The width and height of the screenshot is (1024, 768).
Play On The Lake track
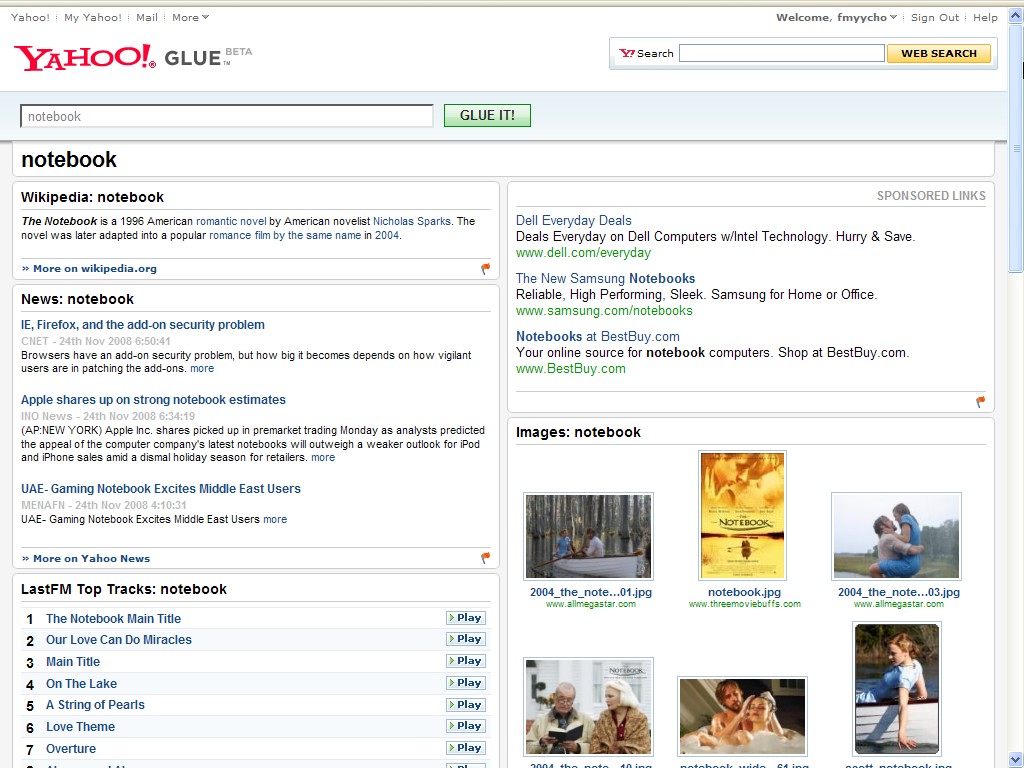466,682
